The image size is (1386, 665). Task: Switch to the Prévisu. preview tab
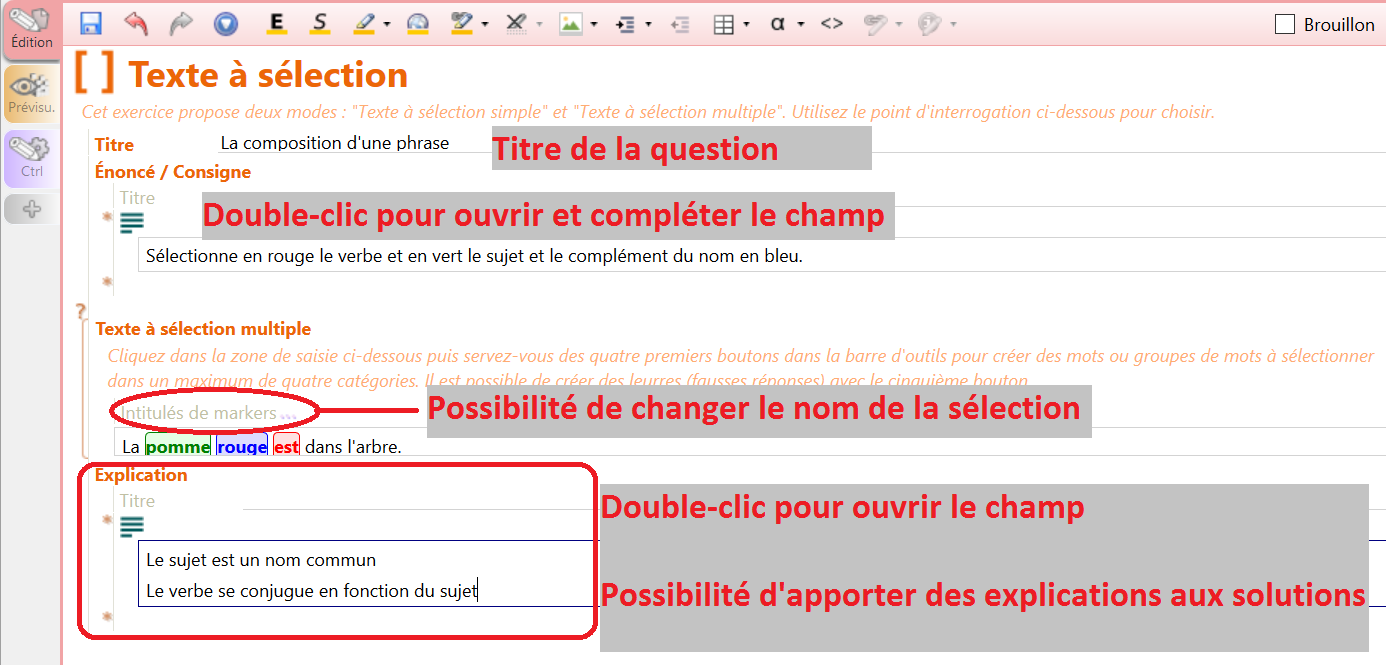click(x=32, y=94)
